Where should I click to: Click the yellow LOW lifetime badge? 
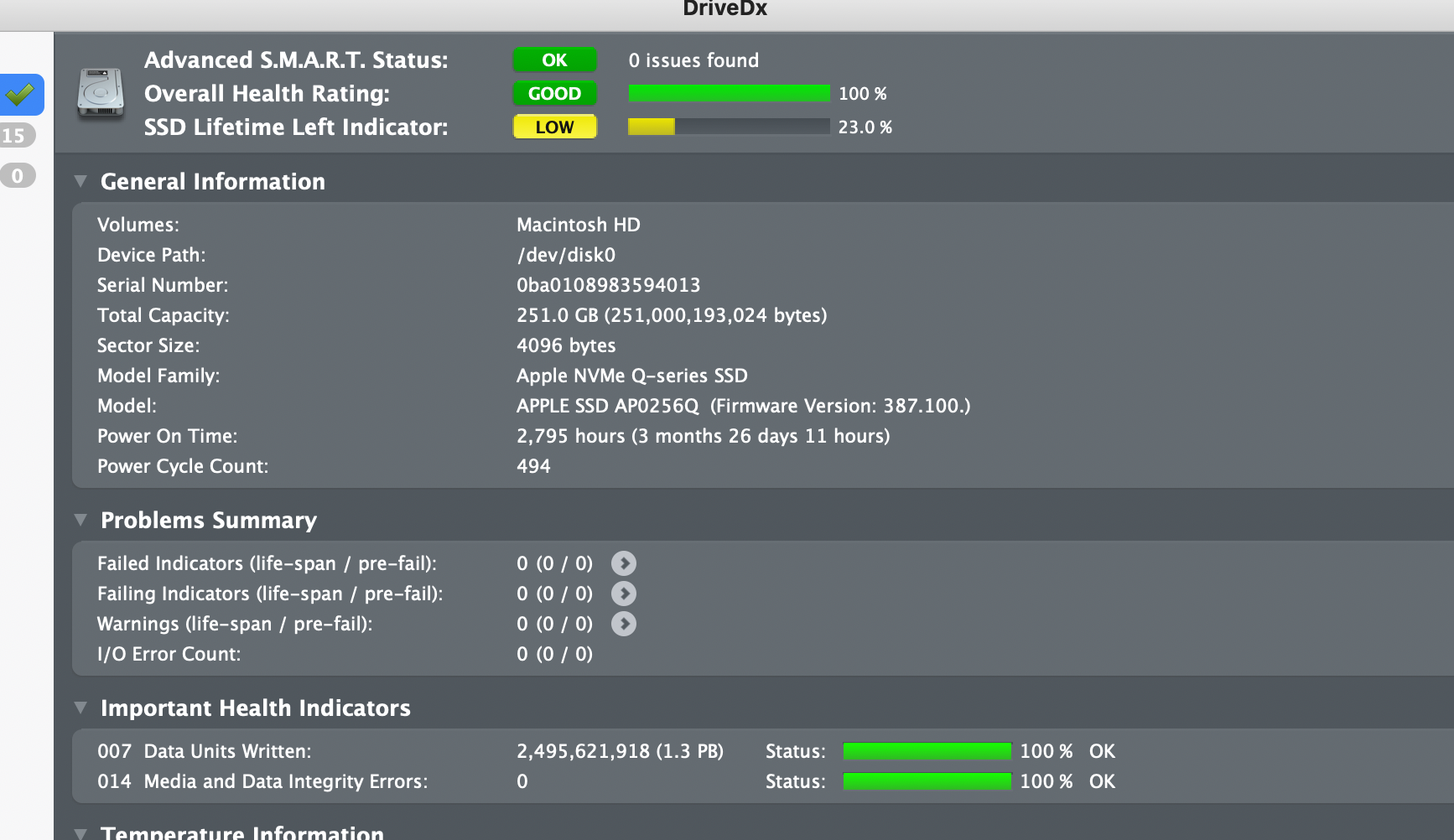(x=554, y=127)
